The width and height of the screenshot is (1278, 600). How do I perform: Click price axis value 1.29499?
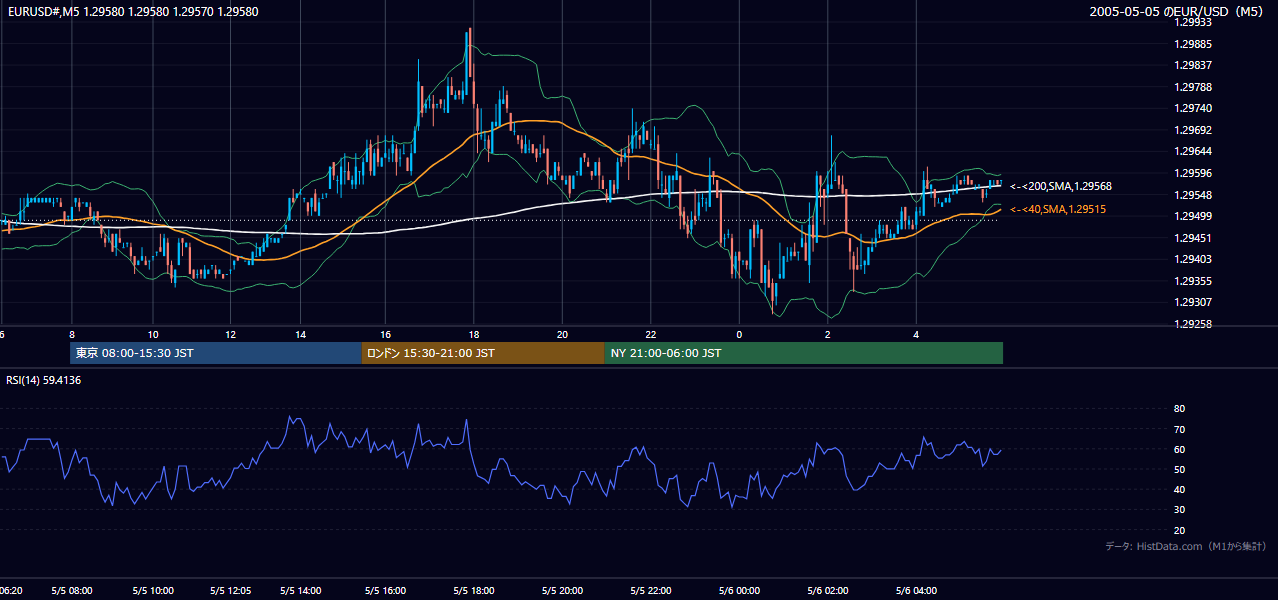tap(1194, 216)
